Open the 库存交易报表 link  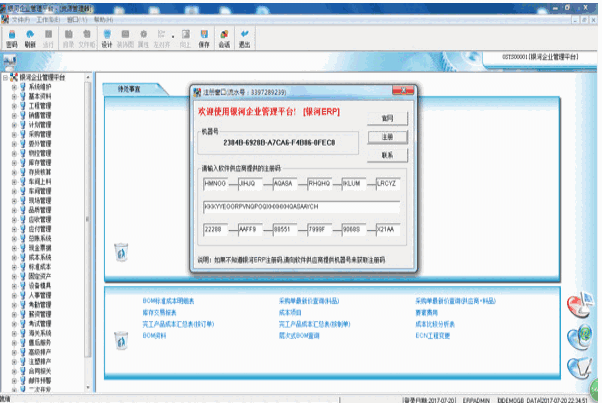159,312
